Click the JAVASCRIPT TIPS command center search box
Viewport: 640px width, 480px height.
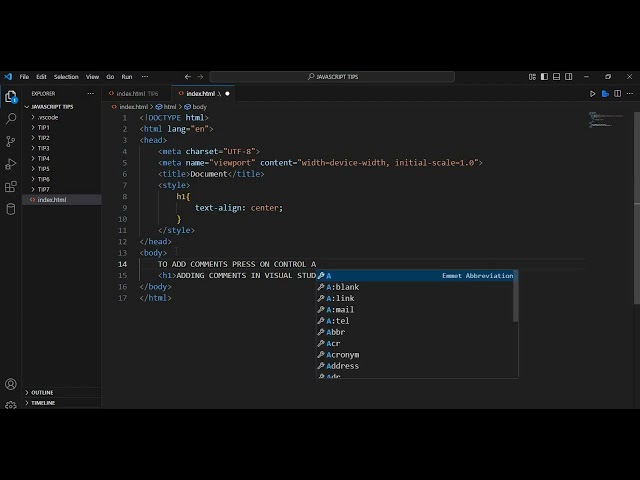point(332,77)
